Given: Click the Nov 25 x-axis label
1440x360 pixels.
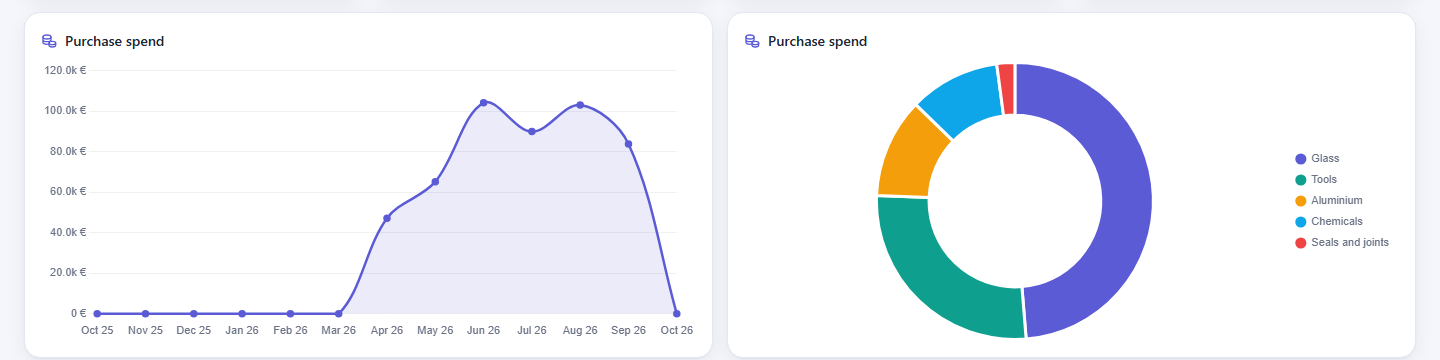Looking at the screenshot, I should (145, 330).
